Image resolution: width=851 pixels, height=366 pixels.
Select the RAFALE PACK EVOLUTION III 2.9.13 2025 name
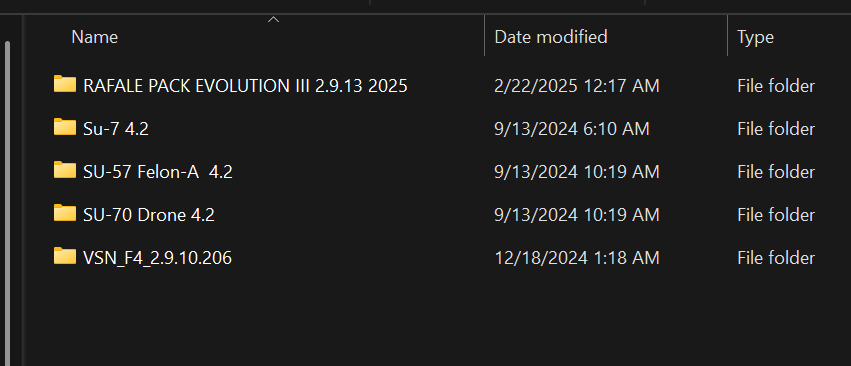(245, 86)
